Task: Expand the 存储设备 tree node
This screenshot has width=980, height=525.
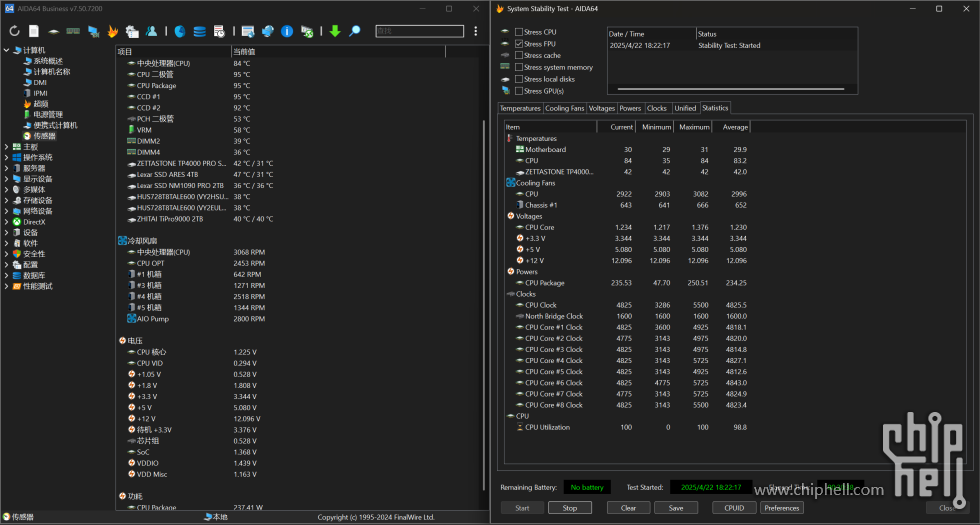Action: (x=6, y=201)
